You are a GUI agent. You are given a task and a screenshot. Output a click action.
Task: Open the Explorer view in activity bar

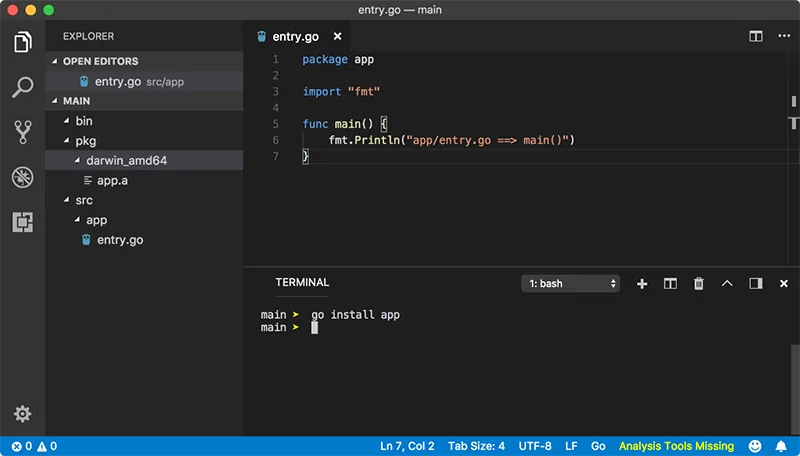tap(22, 42)
